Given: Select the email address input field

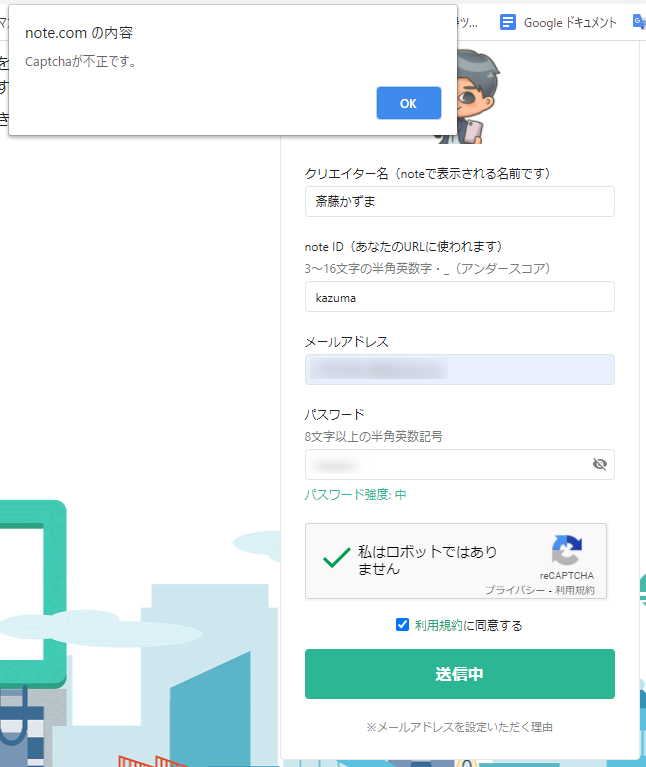Looking at the screenshot, I should point(460,369).
